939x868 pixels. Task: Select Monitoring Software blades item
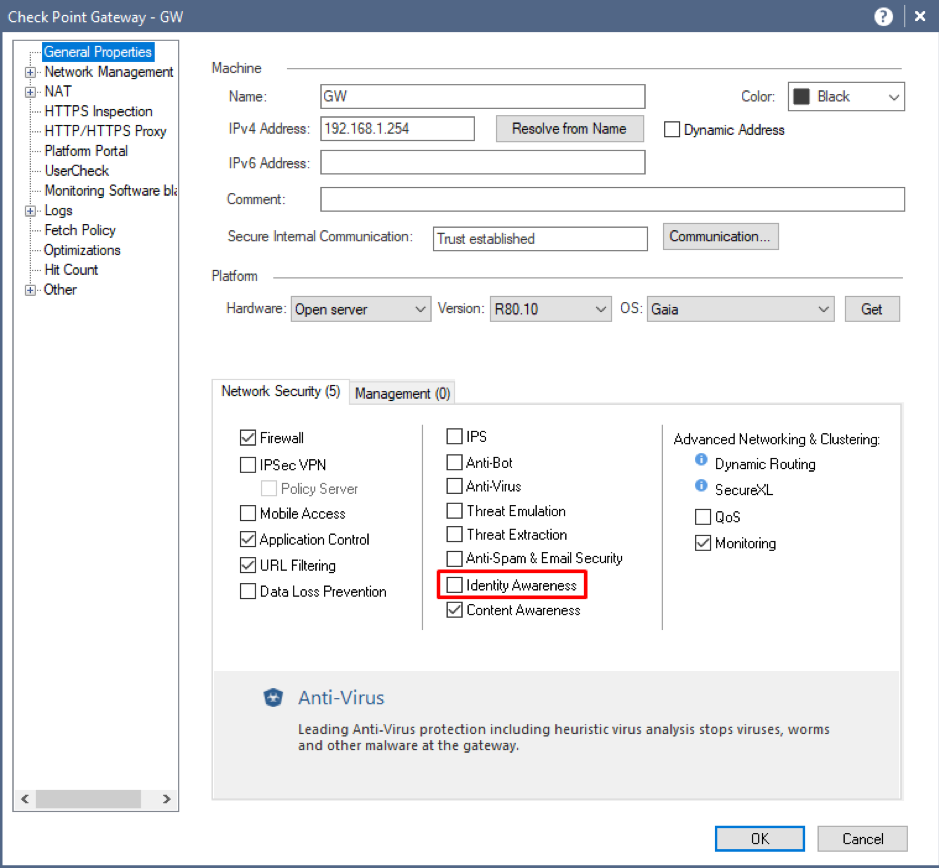110,190
